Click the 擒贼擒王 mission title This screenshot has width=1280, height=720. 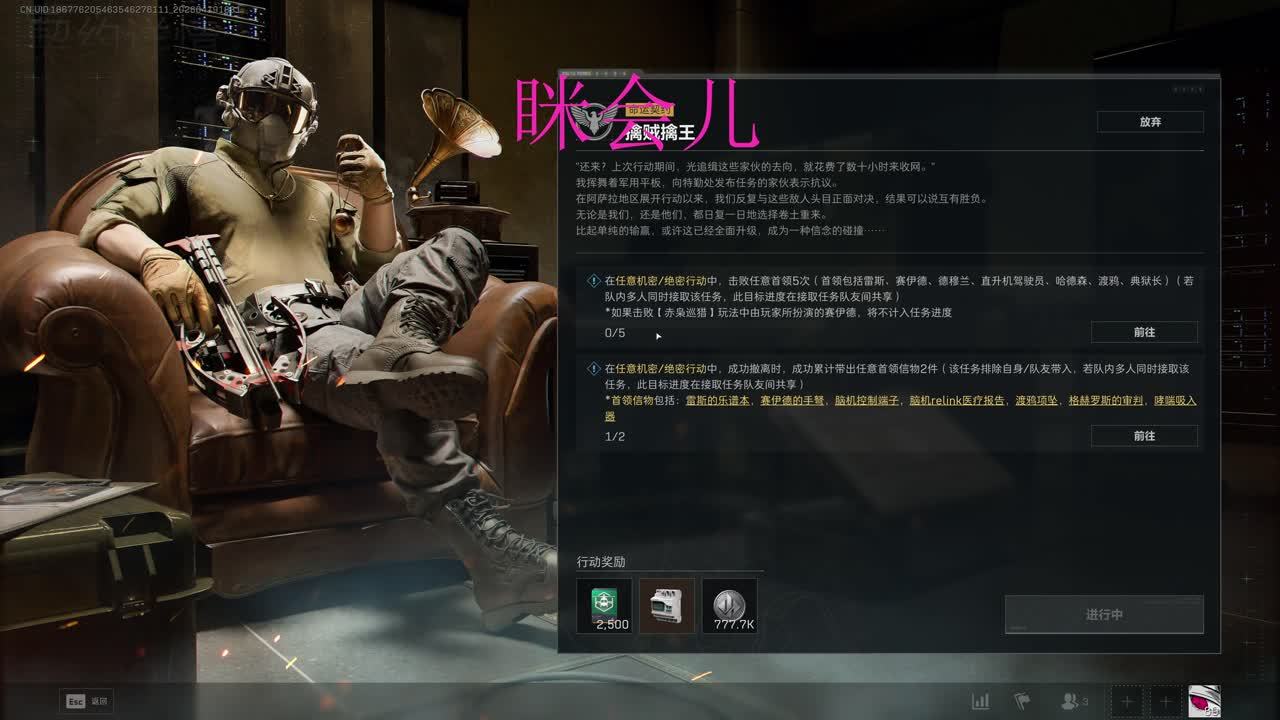pyautogui.click(x=659, y=132)
